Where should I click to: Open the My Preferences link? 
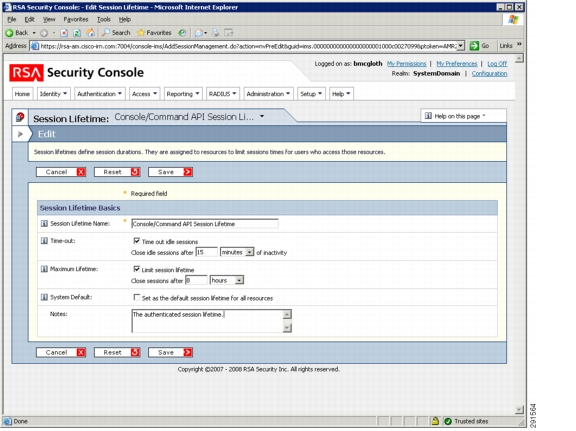(x=457, y=64)
